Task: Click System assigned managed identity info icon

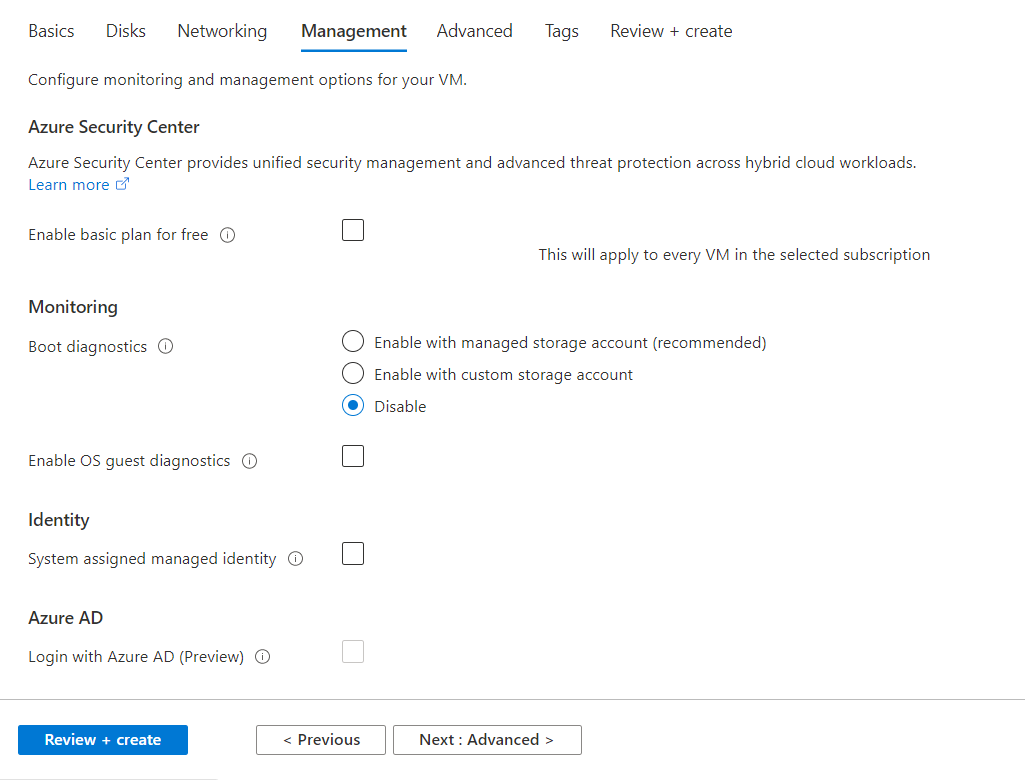Action: point(296,559)
